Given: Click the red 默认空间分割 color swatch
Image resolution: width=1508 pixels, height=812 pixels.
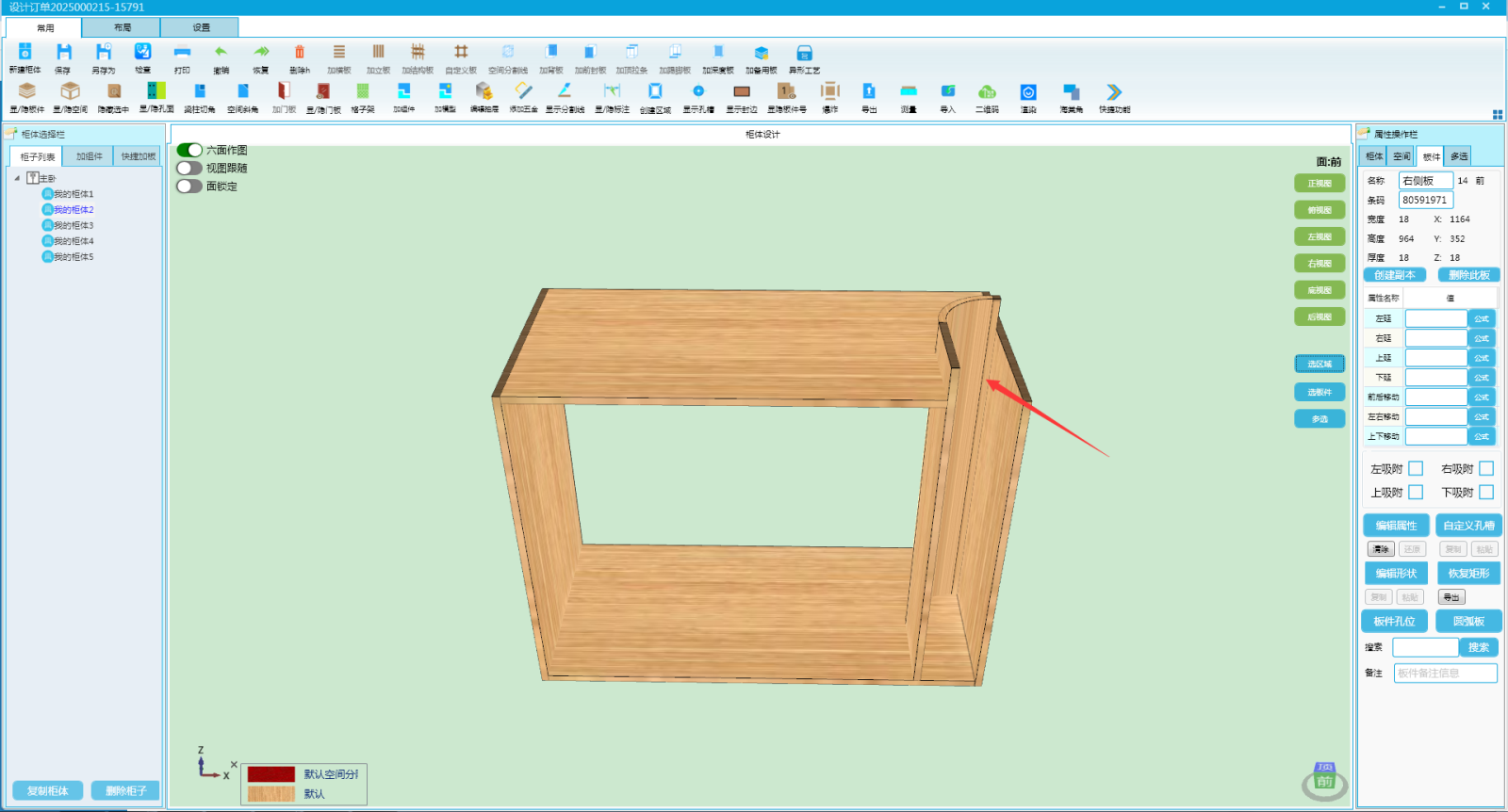Looking at the screenshot, I should [271, 774].
